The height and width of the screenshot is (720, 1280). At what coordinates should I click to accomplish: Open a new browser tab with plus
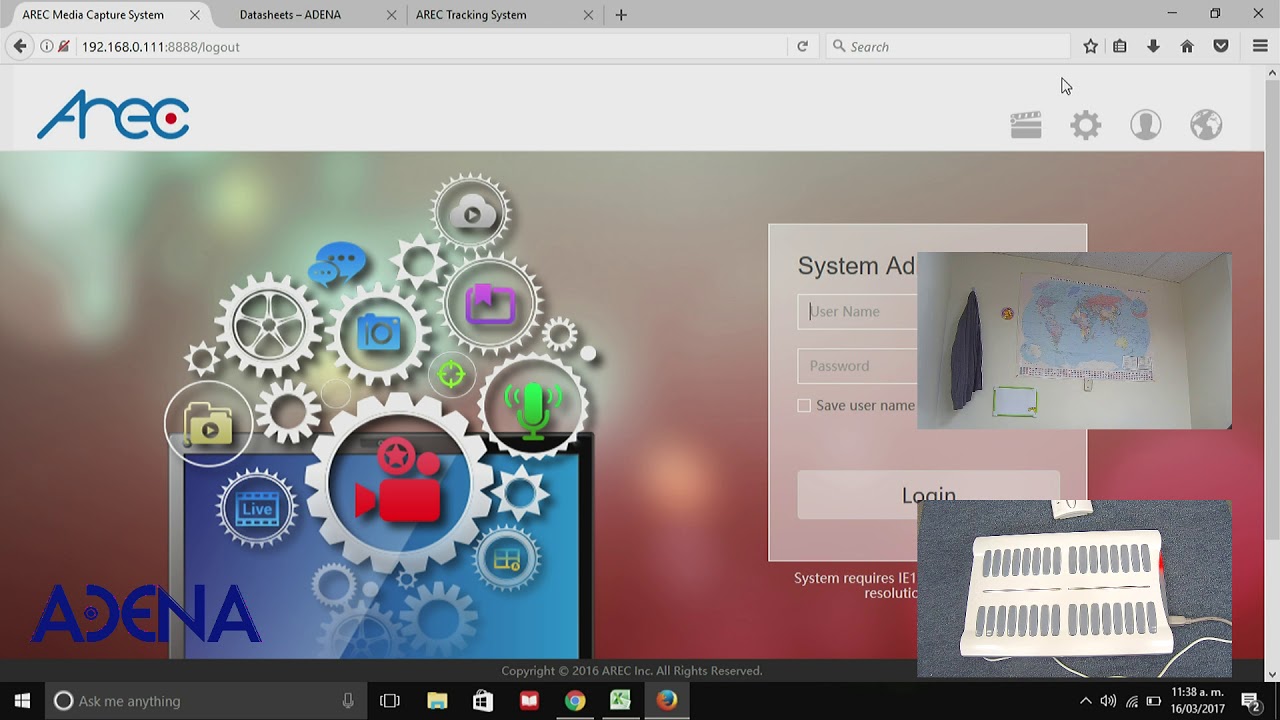pos(621,15)
